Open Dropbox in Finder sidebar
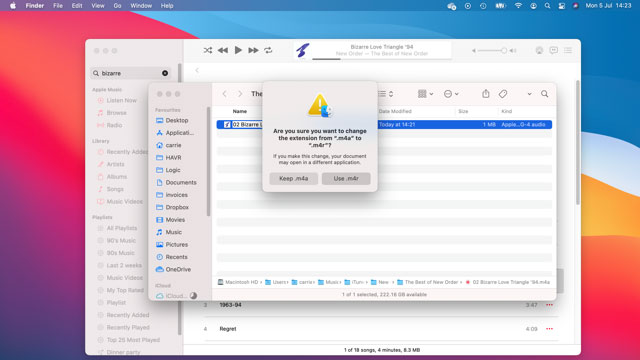The image size is (640, 360). [177, 207]
